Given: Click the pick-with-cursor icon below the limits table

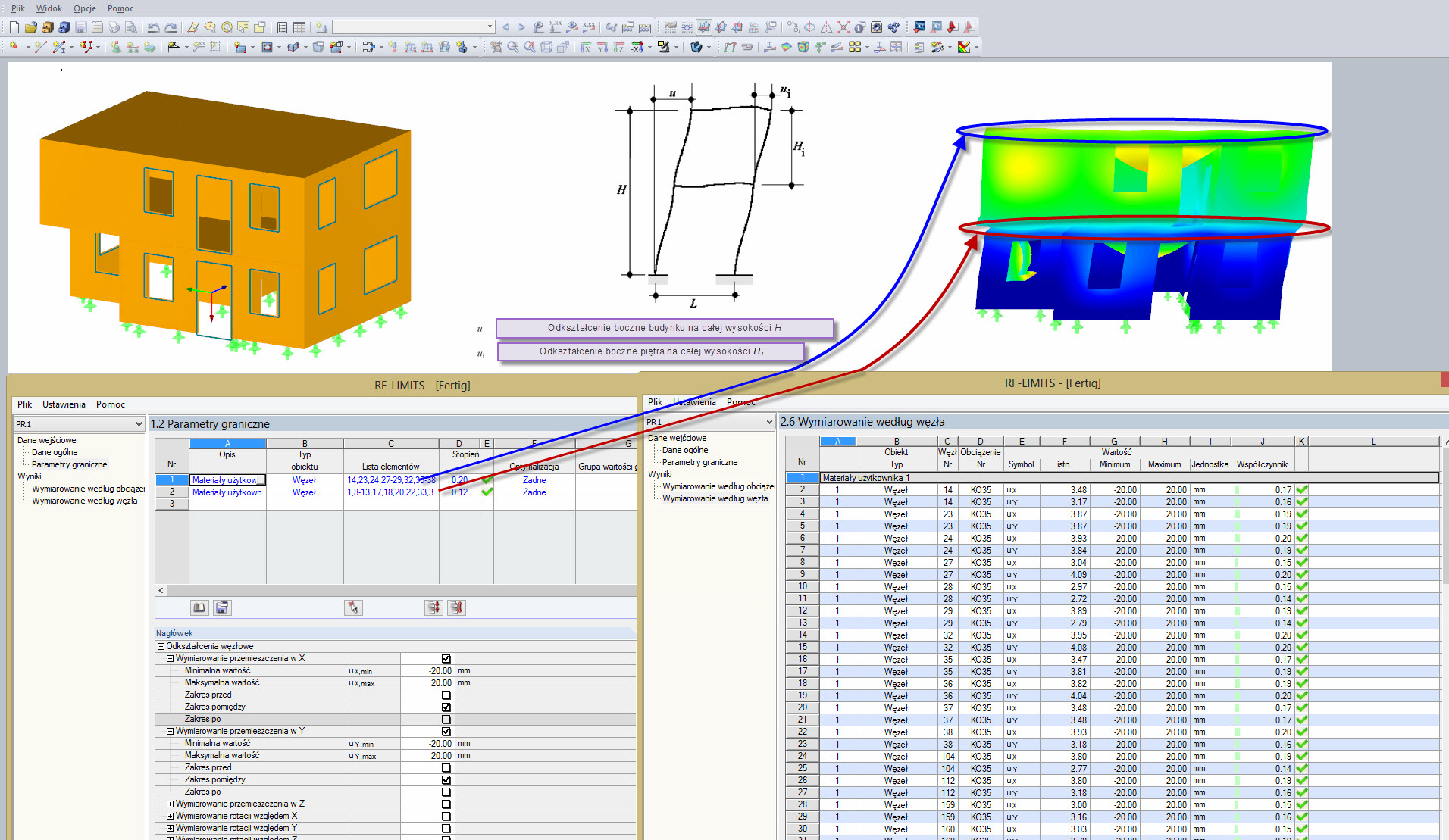Looking at the screenshot, I should pos(353,607).
